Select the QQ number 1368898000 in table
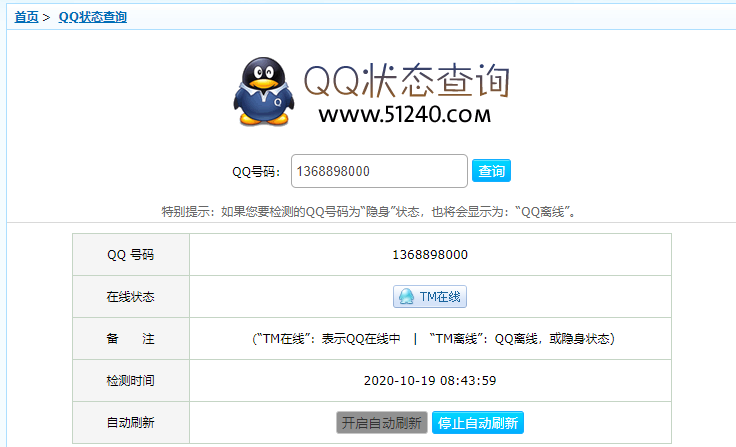 (x=430, y=254)
